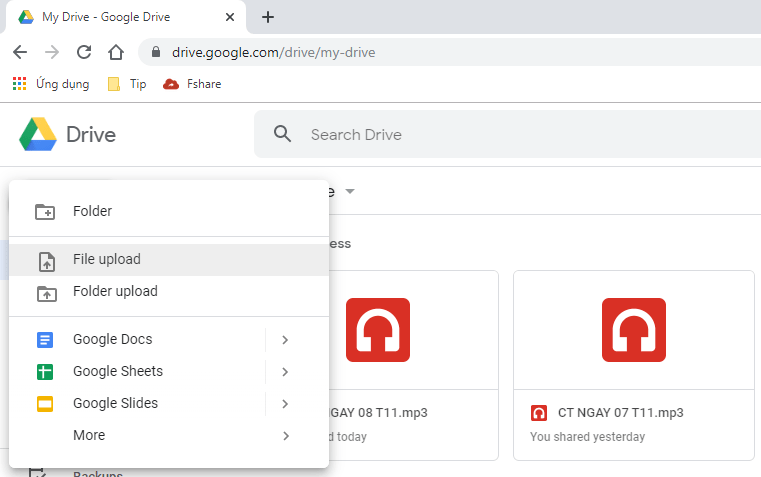761x477 pixels.
Task: Open the NGAY 08 T11.mp3 thumbnail
Action: click(x=378, y=330)
